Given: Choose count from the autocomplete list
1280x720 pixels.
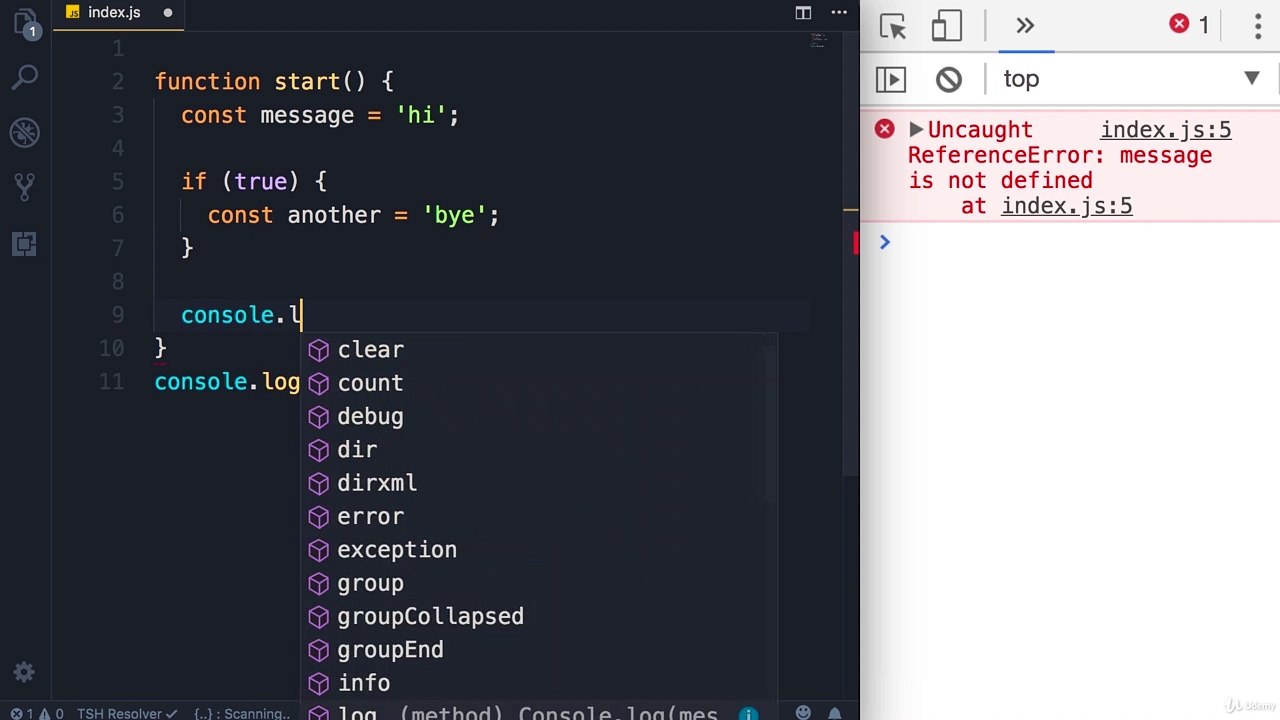Looking at the screenshot, I should click(539, 383).
